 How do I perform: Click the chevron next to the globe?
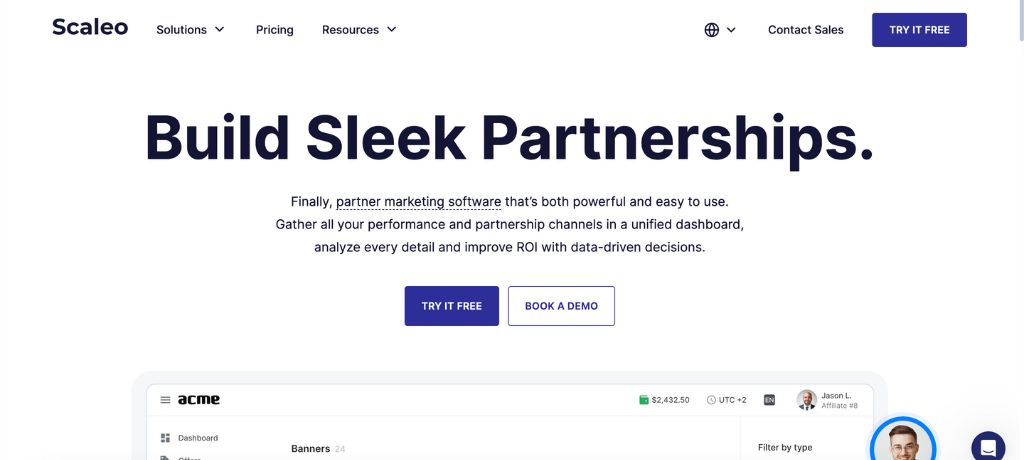(x=731, y=30)
